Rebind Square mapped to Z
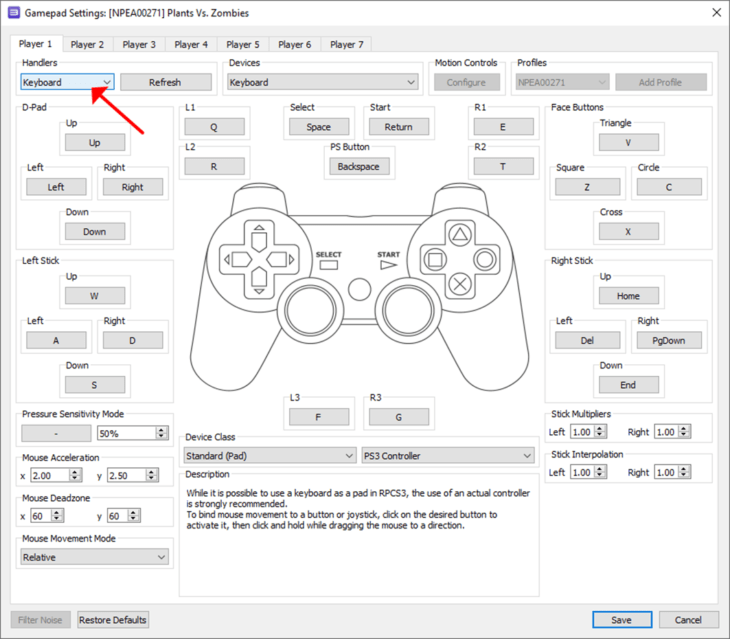 click(x=588, y=187)
